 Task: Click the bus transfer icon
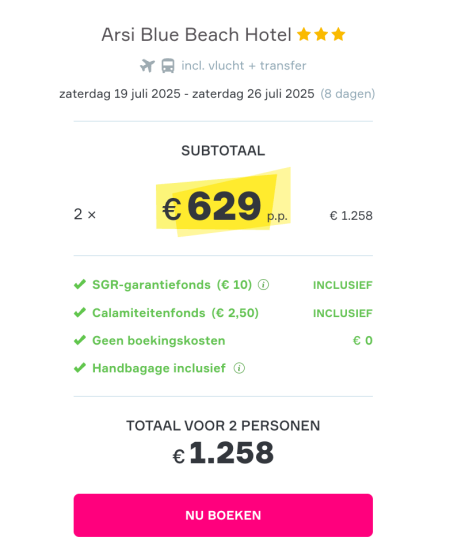pyautogui.click(x=168, y=66)
